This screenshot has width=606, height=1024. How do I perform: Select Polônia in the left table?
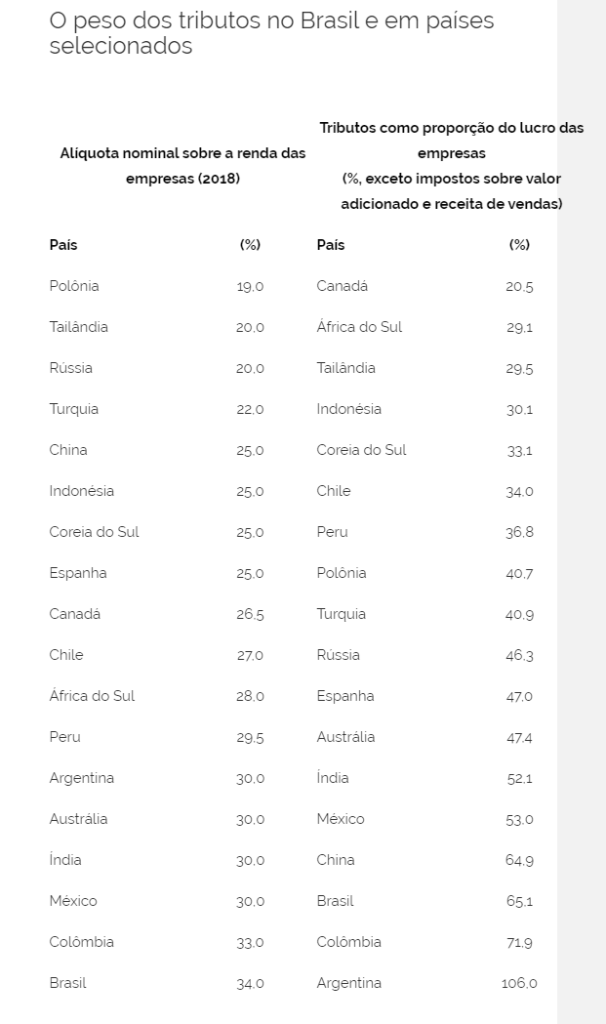click(74, 286)
